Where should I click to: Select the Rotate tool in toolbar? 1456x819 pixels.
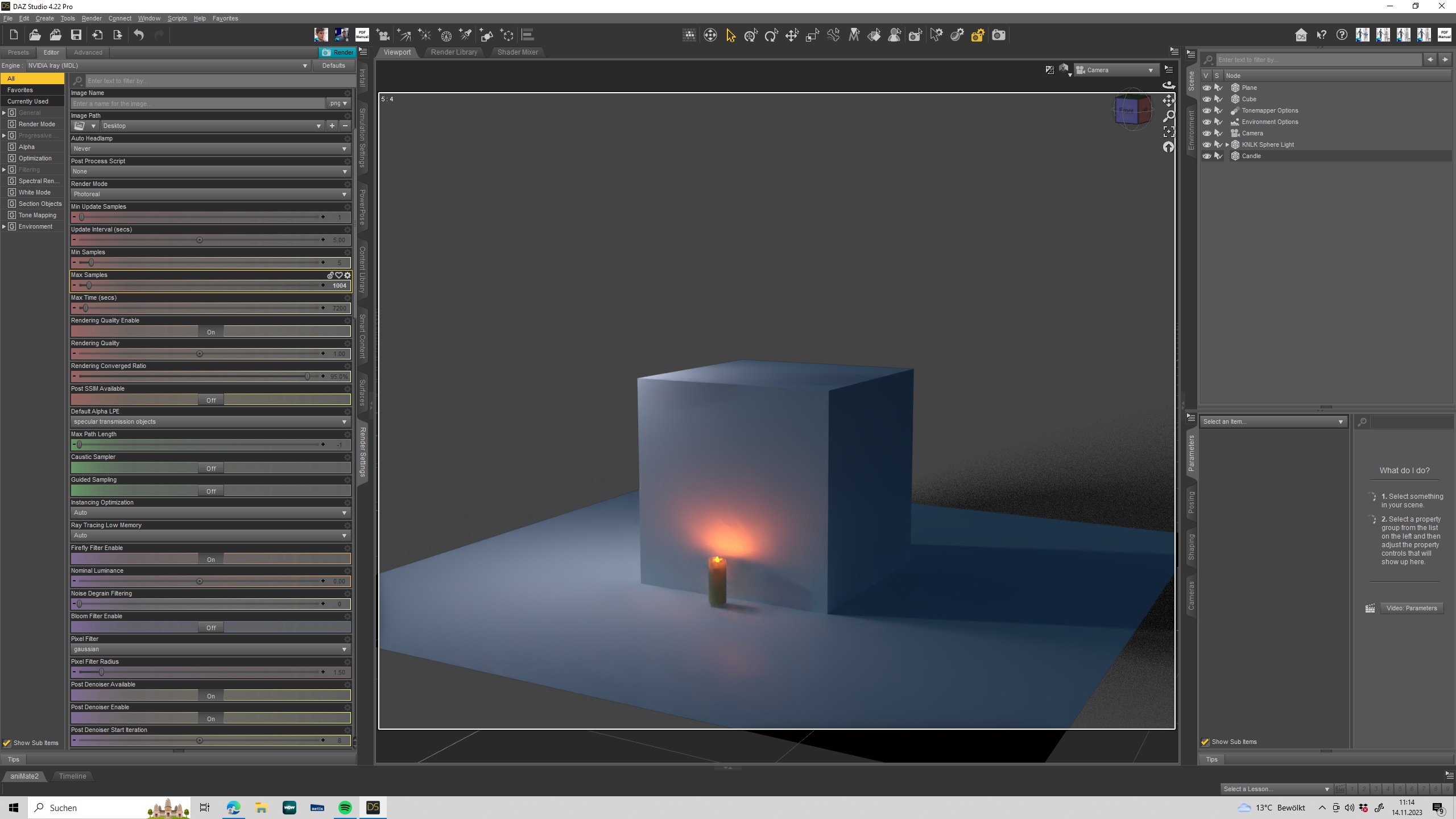pos(771,36)
